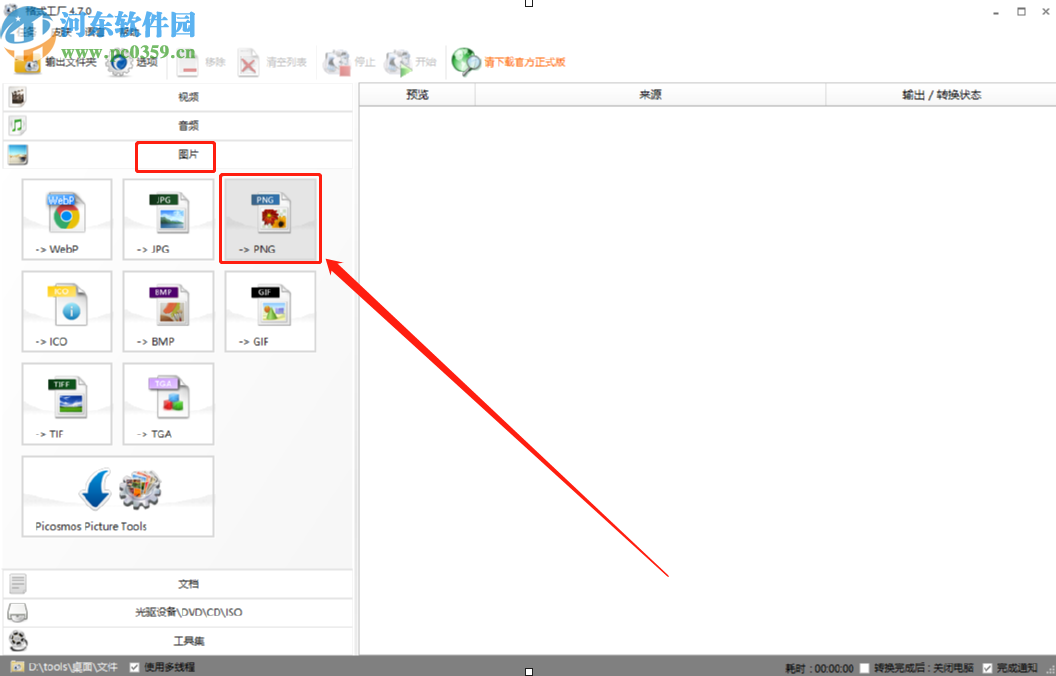Open the 输出文件夹 output folder button
1056x676 pixels.
click(x=56, y=63)
